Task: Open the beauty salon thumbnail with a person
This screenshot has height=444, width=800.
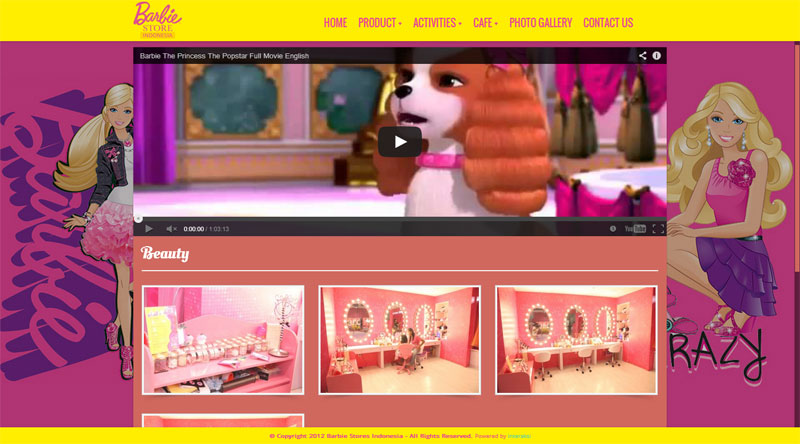Action: pos(399,340)
